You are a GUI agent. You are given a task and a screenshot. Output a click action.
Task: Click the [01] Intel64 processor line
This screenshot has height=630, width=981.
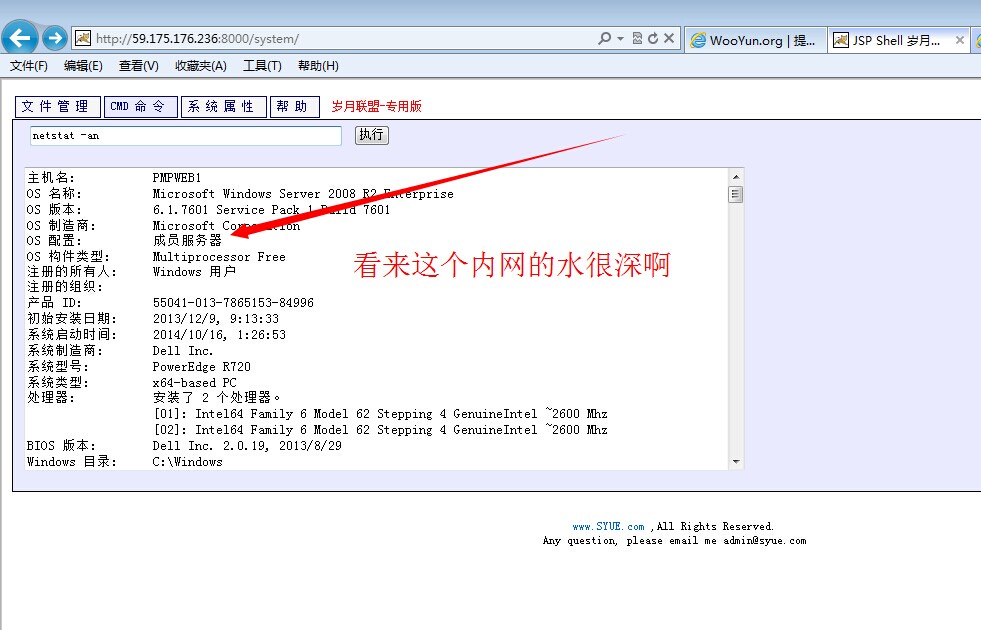pyautogui.click(x=380, y=414)
